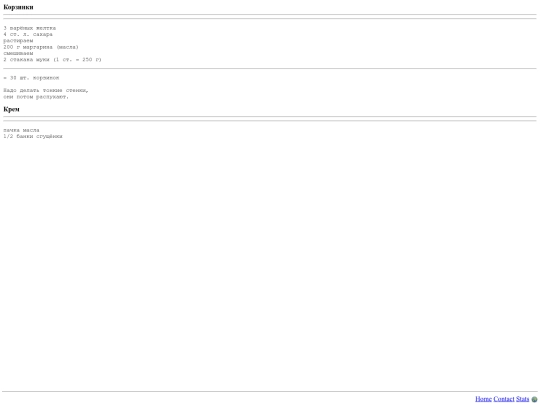
Task: Click the line "2 стакана муки (1 ст. = 250 г)"
Action: click(x=52, y=60)
